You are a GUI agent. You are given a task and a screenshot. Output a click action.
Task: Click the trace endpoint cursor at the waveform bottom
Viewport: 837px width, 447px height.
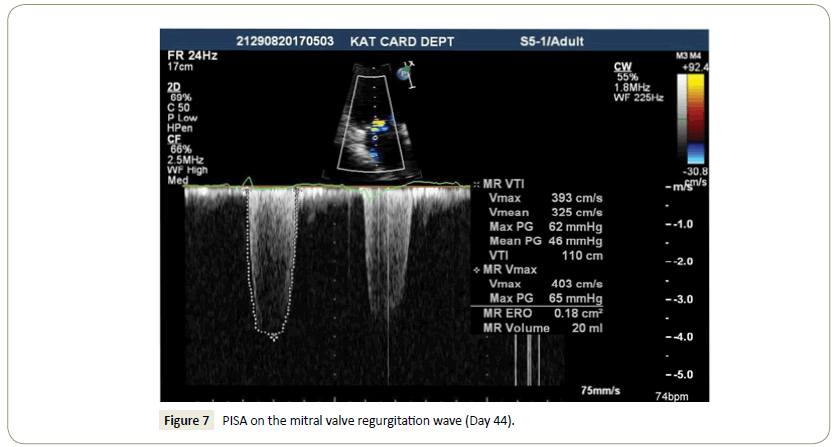(x=274, y=337)
